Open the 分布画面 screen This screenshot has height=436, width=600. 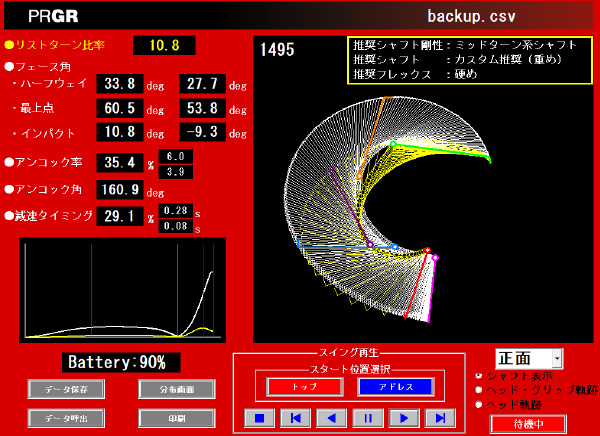coord(175,388)
